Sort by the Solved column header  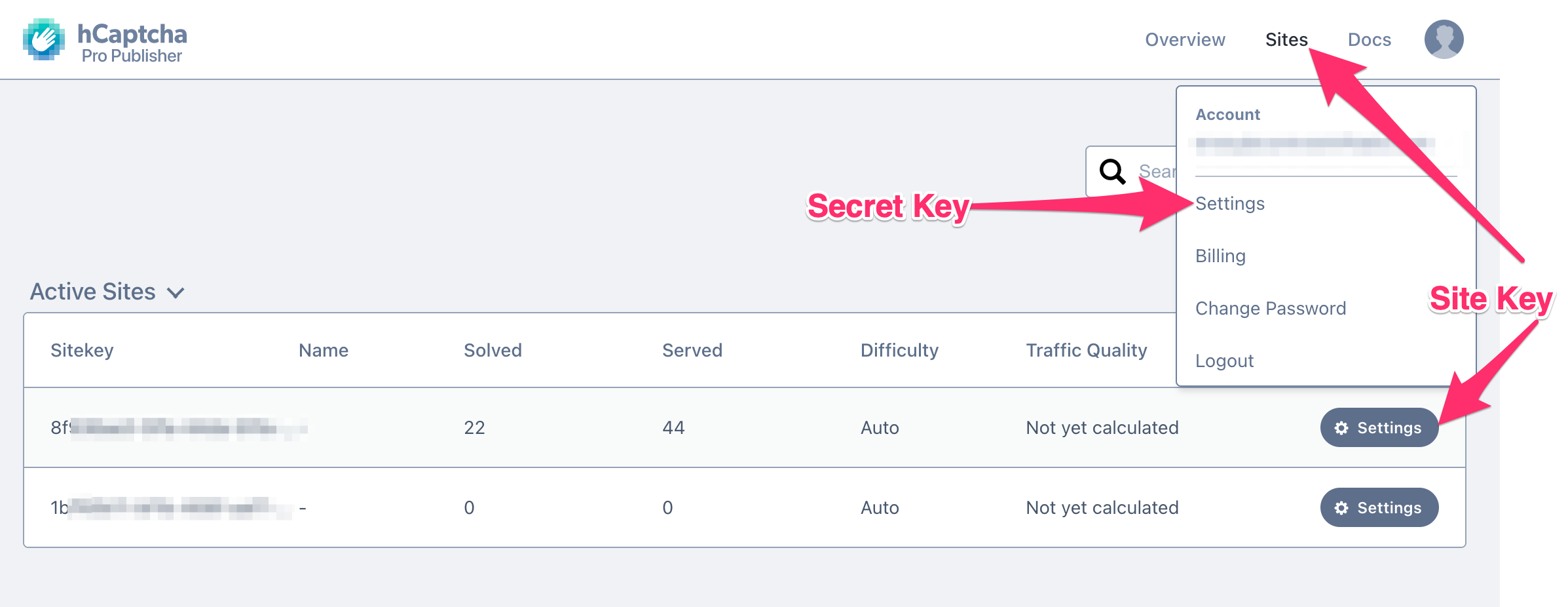pyautogui.click(x=493, y=351)
